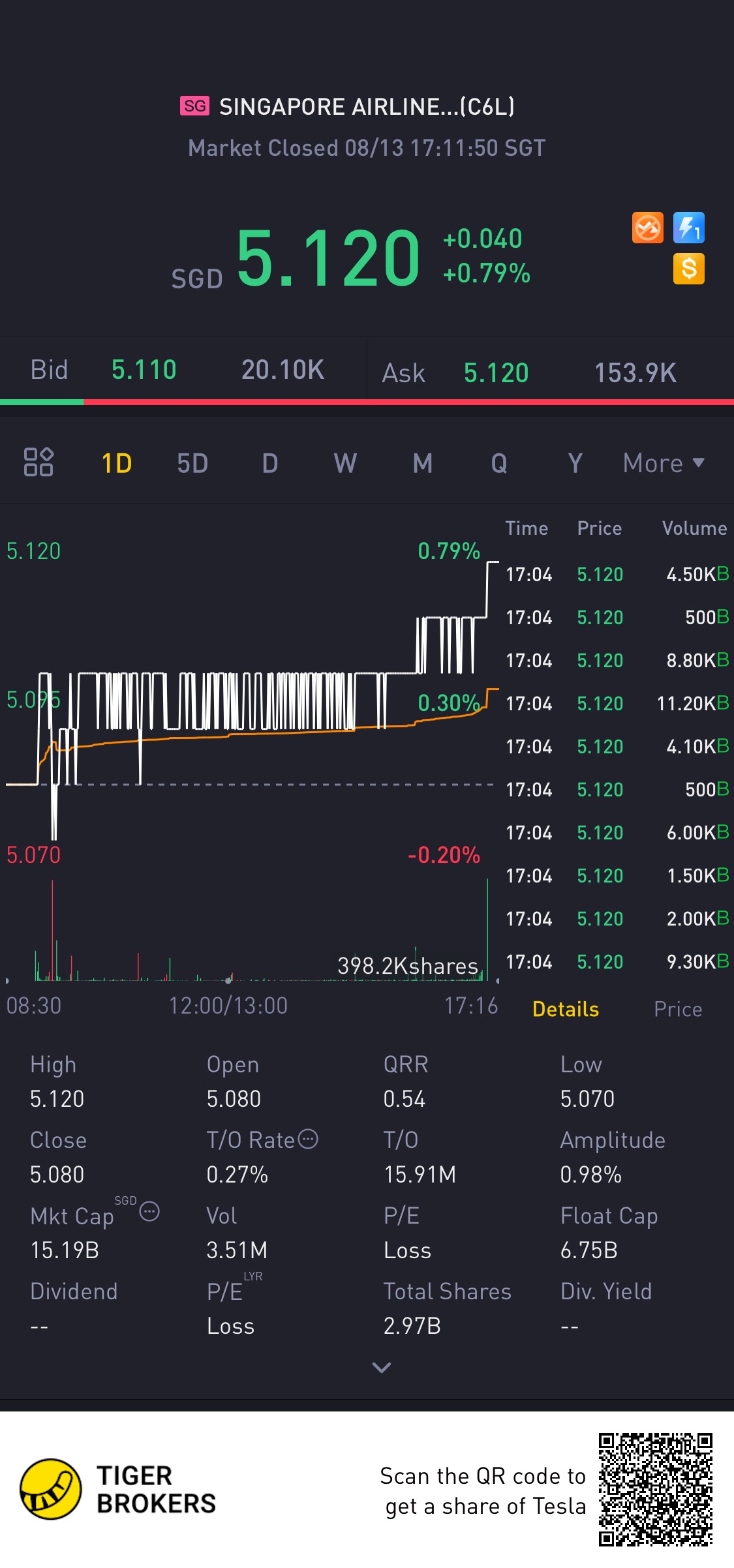Tap the Total Shares value 2.97B

[412, 1326]
